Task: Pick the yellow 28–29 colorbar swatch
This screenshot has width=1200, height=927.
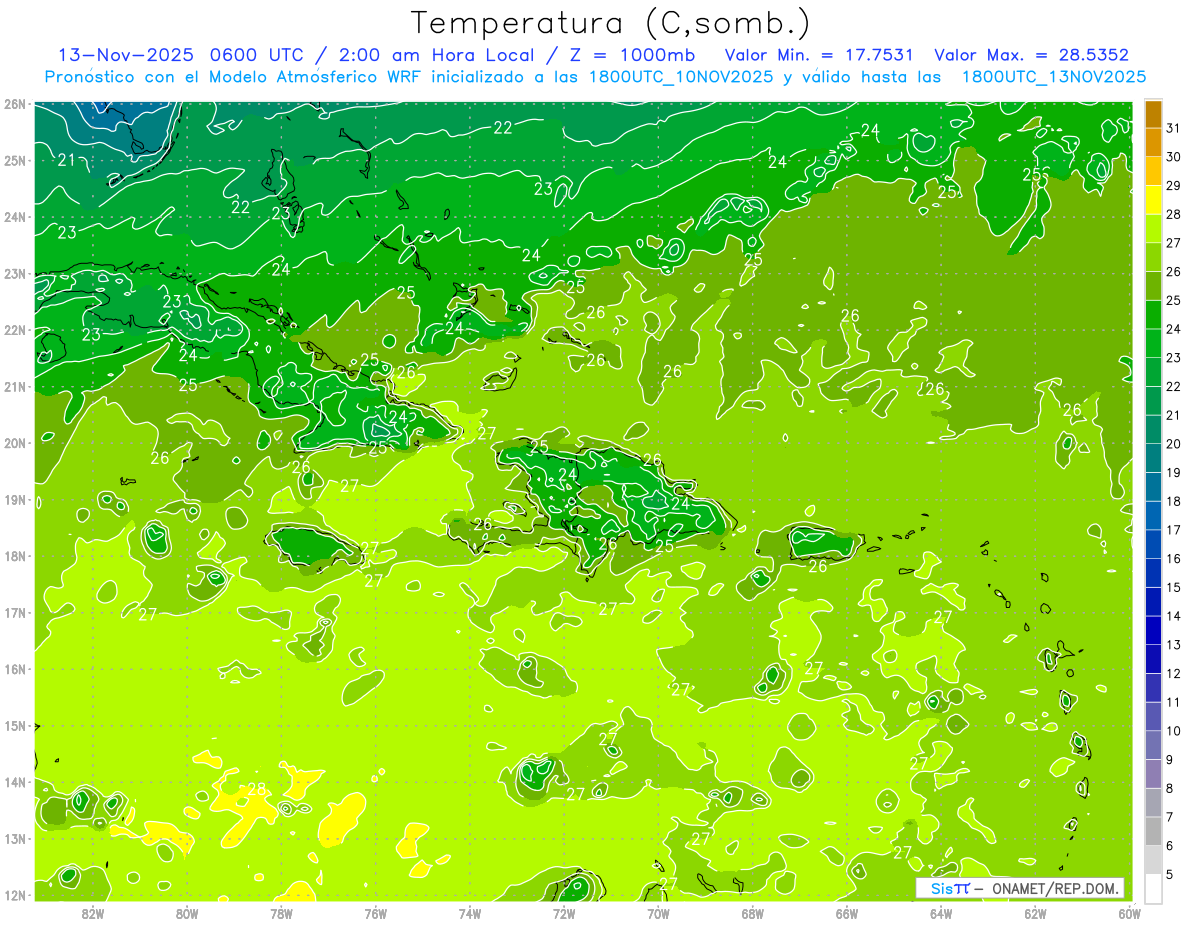Action: point(1153,200)
